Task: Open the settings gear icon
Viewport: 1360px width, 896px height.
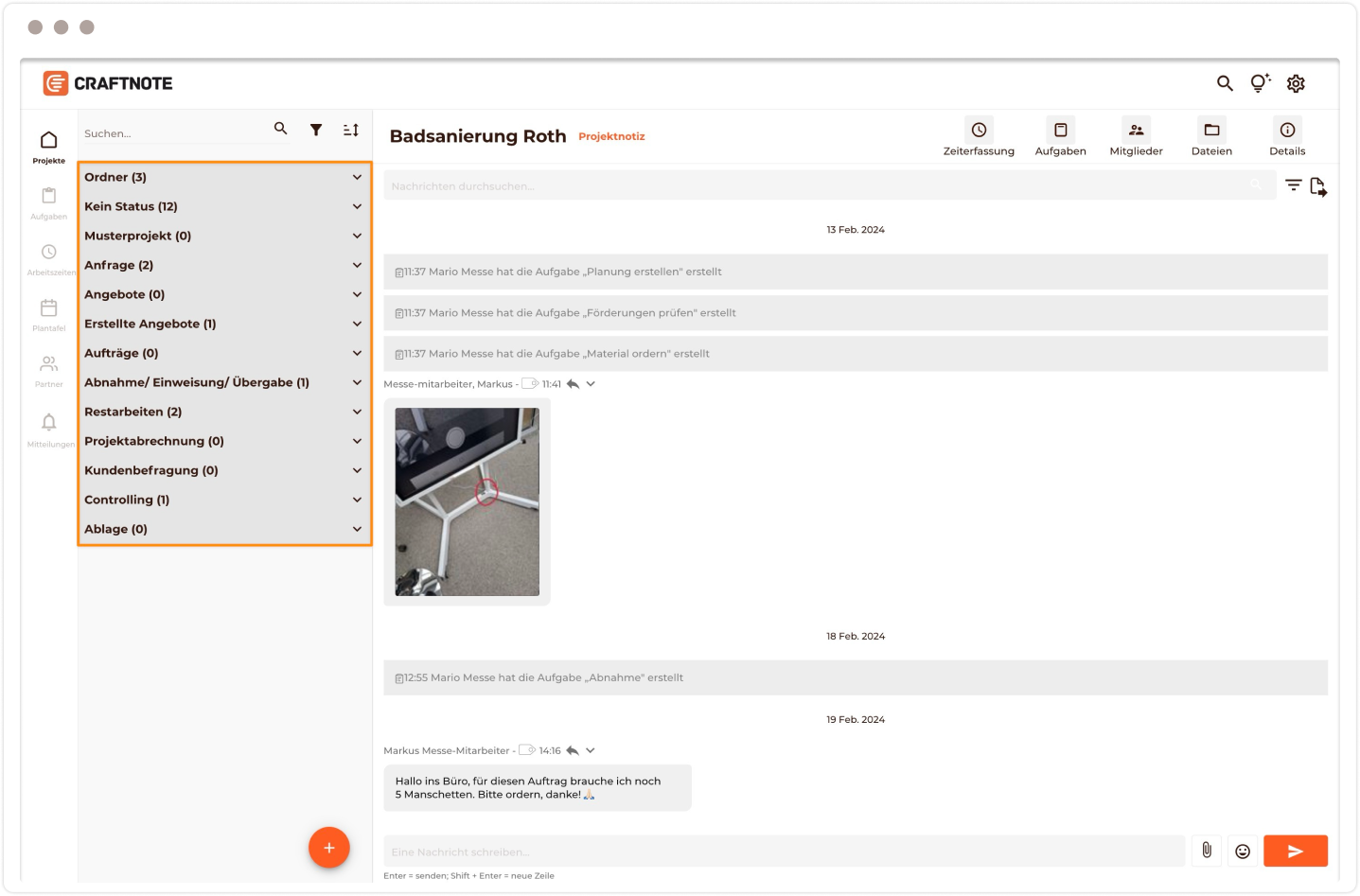Action: tap(1296, 83)
